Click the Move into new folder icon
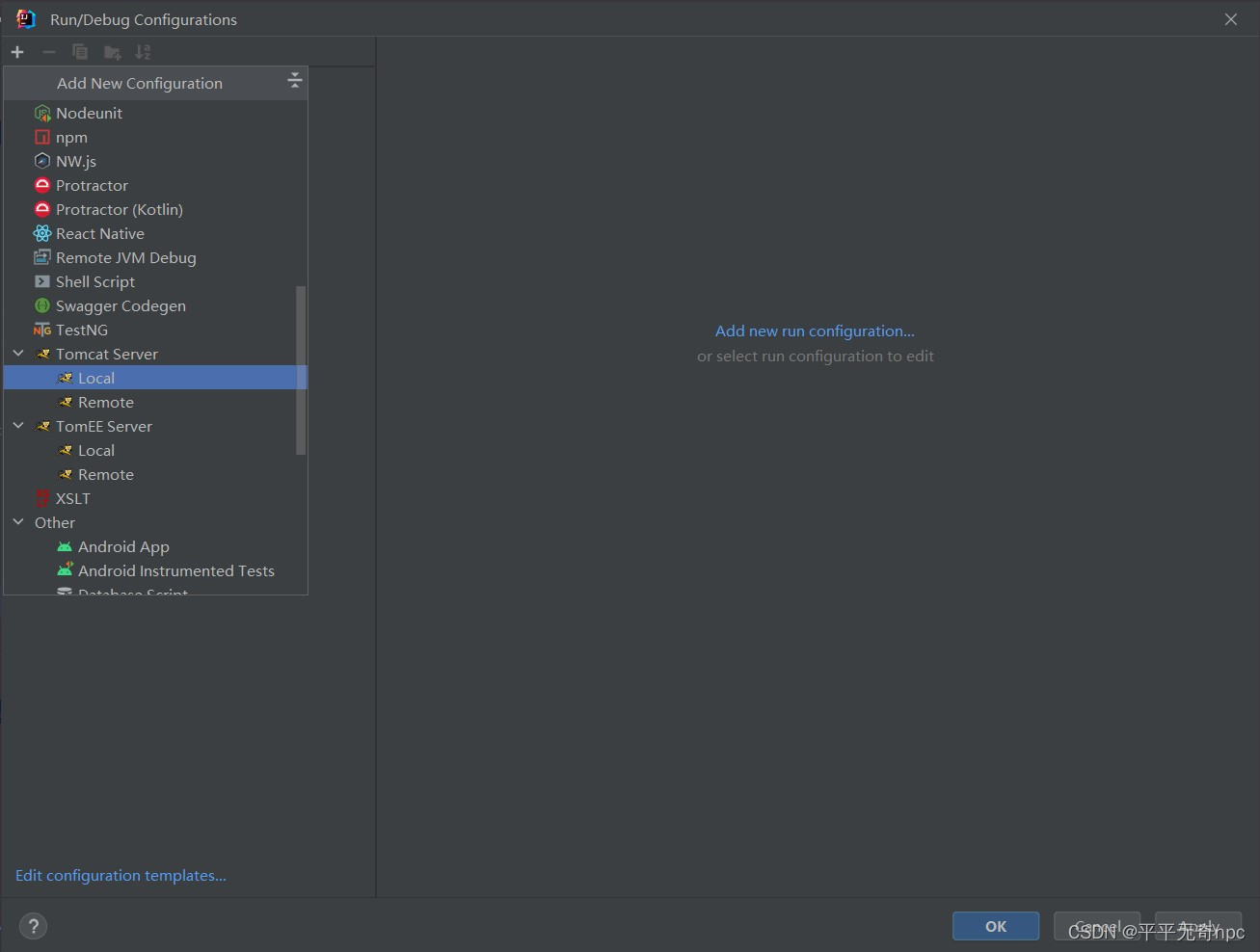This screenshot has width=1260, height=952. point(112,52)
